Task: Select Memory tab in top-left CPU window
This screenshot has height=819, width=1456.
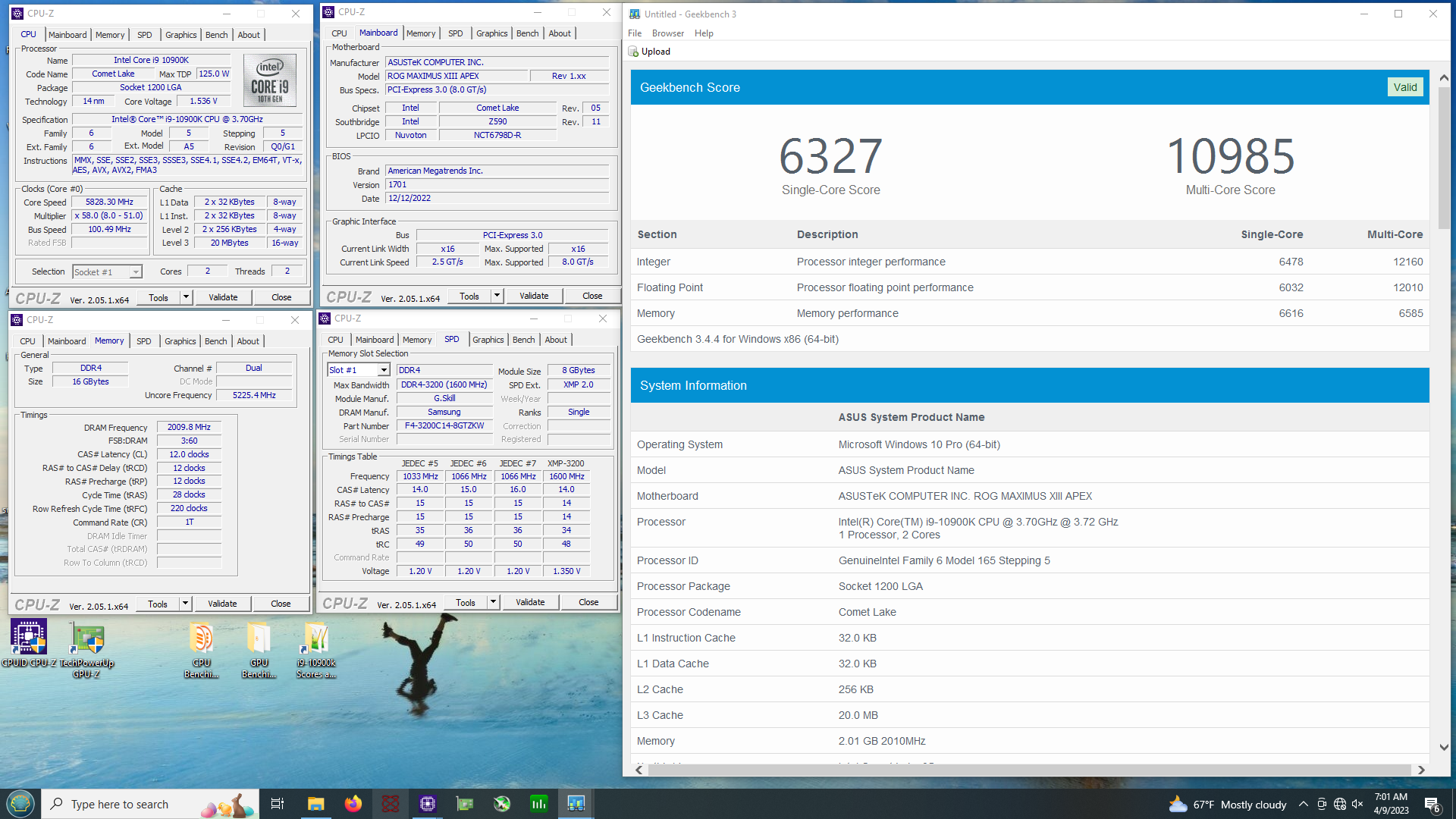Action: tap(110, 35)
